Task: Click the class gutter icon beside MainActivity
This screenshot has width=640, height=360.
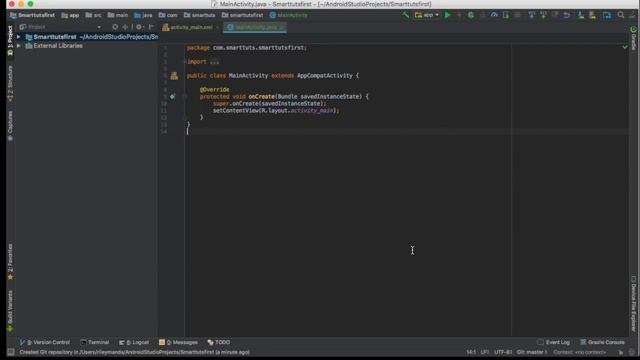Action: 174,76
